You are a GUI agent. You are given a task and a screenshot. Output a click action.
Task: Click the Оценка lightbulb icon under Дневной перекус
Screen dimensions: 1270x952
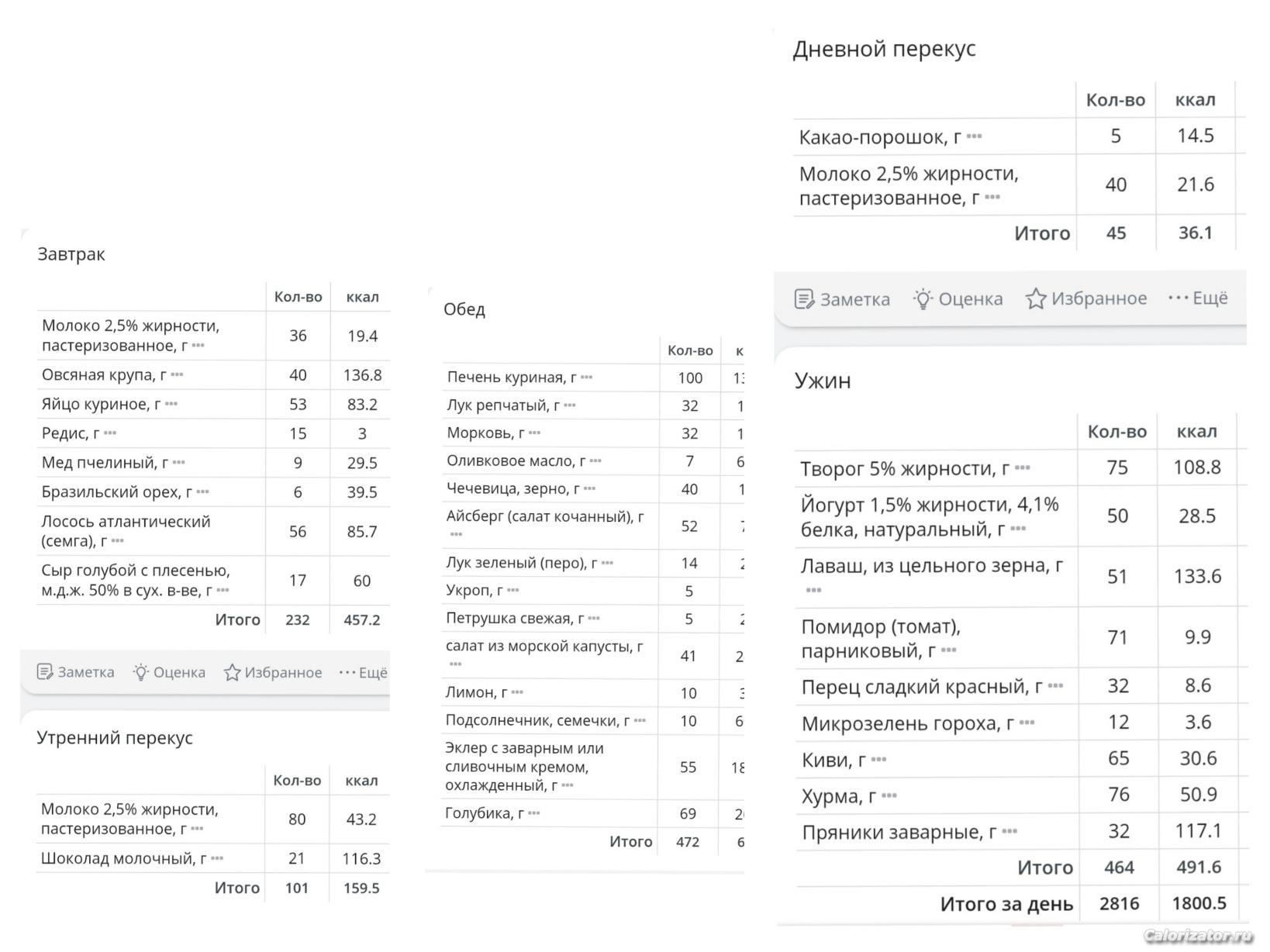[x=923, y=299]
